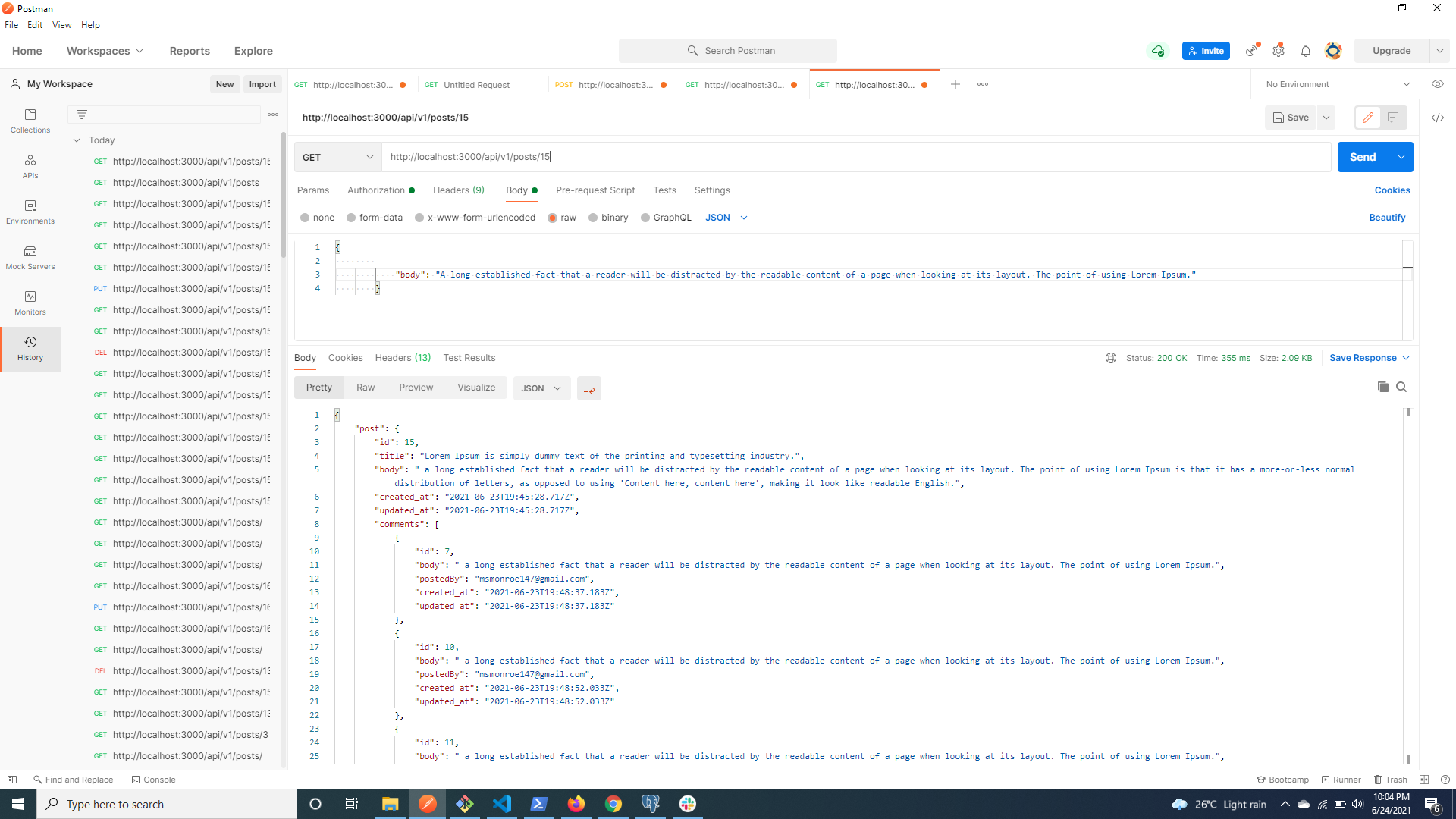Copy response body to clipboard

point(1382,387)
